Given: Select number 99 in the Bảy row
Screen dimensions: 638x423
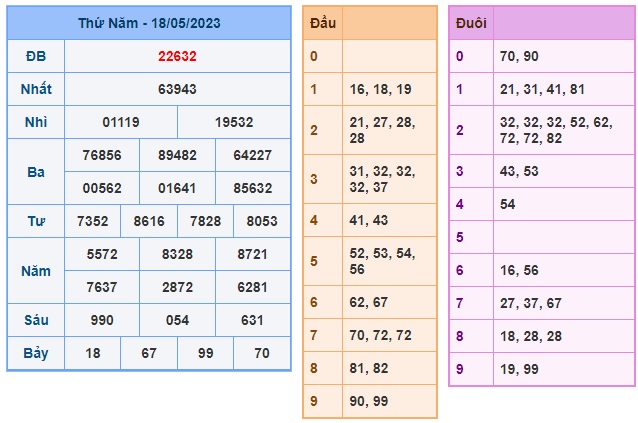Looking at the screenshot, I should coord(205,353).
